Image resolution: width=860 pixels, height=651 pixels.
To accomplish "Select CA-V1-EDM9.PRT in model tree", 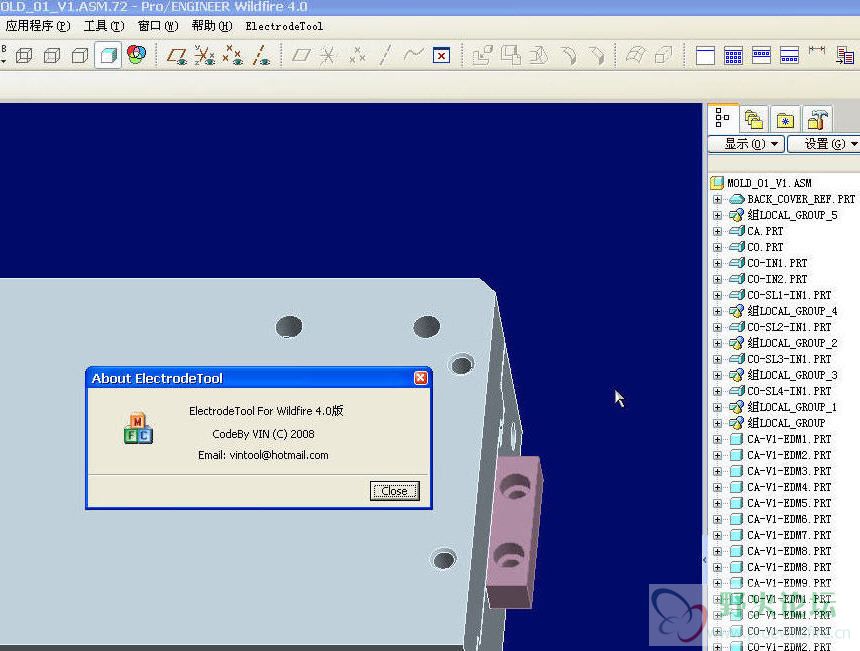I will (x=789, y=583).
